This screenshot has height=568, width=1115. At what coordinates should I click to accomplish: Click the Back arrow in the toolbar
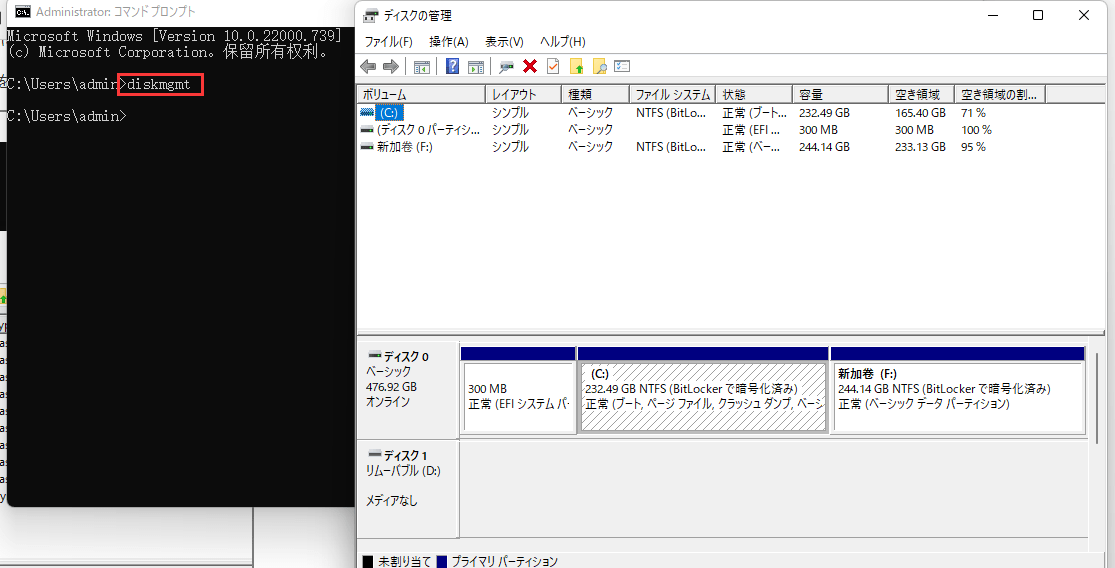368,67
